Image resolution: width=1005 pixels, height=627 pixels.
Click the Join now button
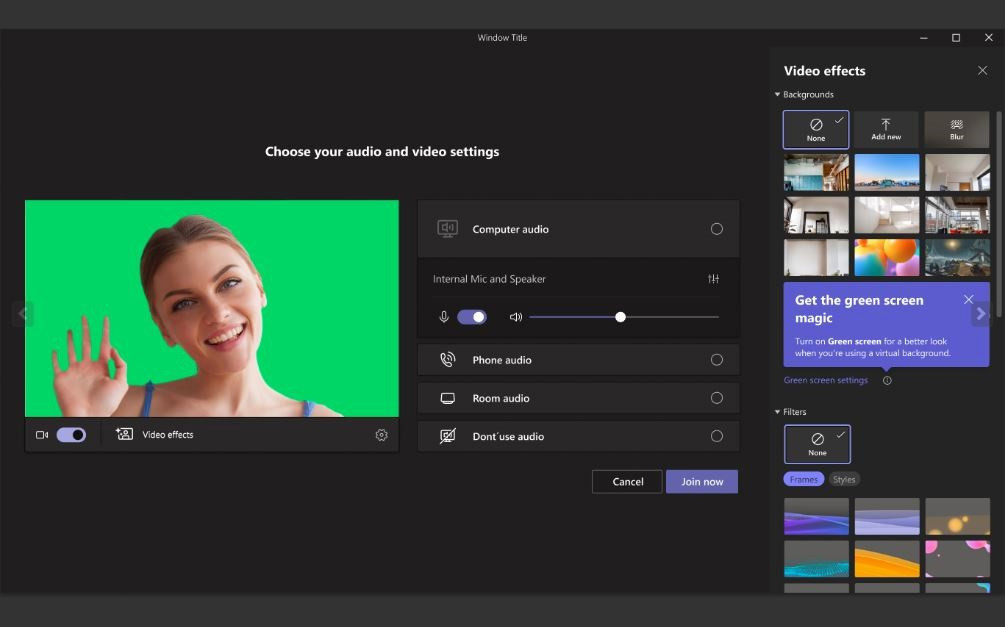[x=701, y=481]
